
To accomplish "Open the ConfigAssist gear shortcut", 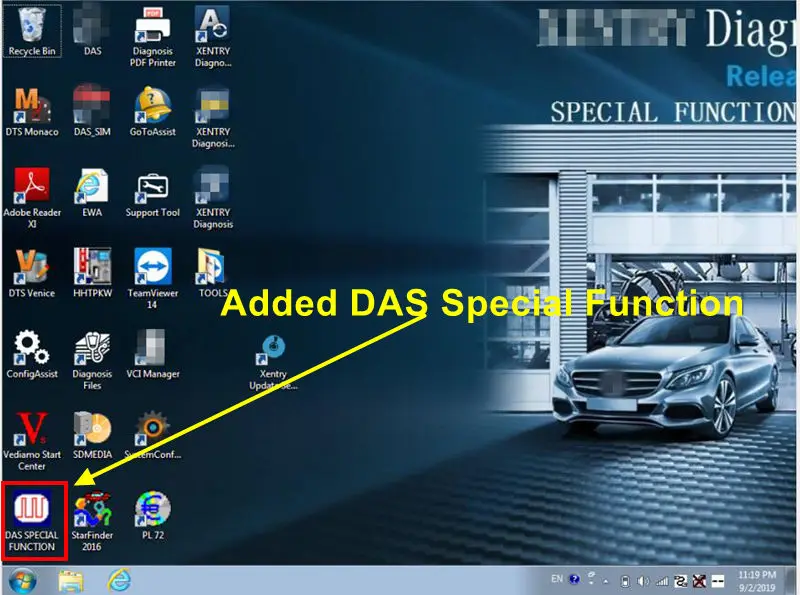I will (32, 354).
